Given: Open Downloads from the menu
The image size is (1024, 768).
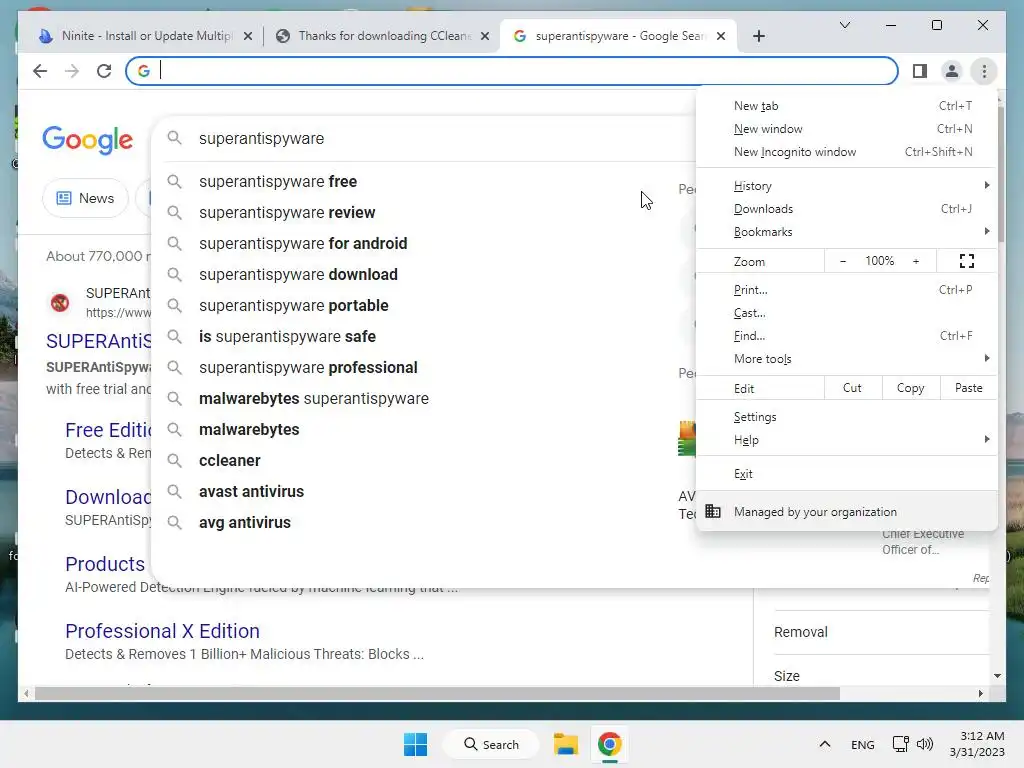Looking at the screenshot, I should click(846, 209).
